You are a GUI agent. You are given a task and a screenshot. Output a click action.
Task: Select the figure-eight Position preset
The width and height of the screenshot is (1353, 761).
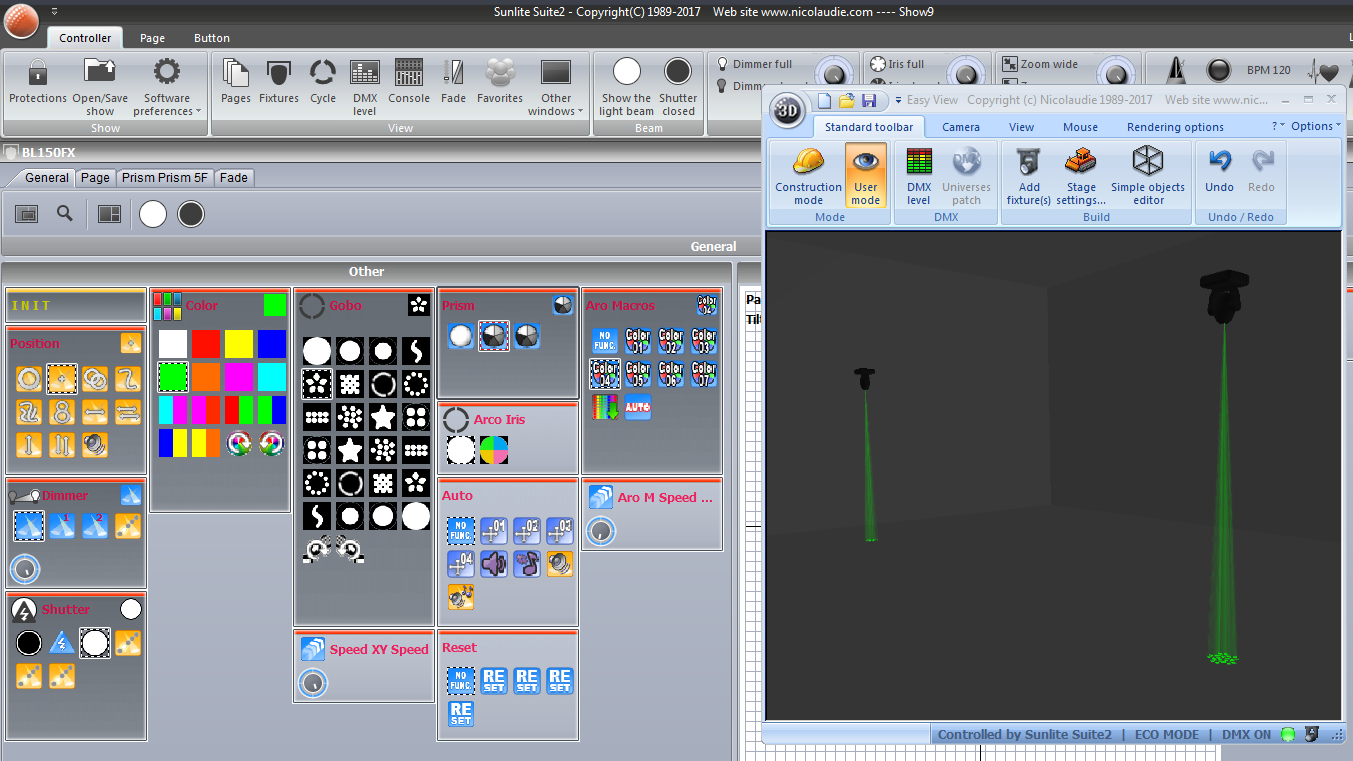click(x=62, y=412)
